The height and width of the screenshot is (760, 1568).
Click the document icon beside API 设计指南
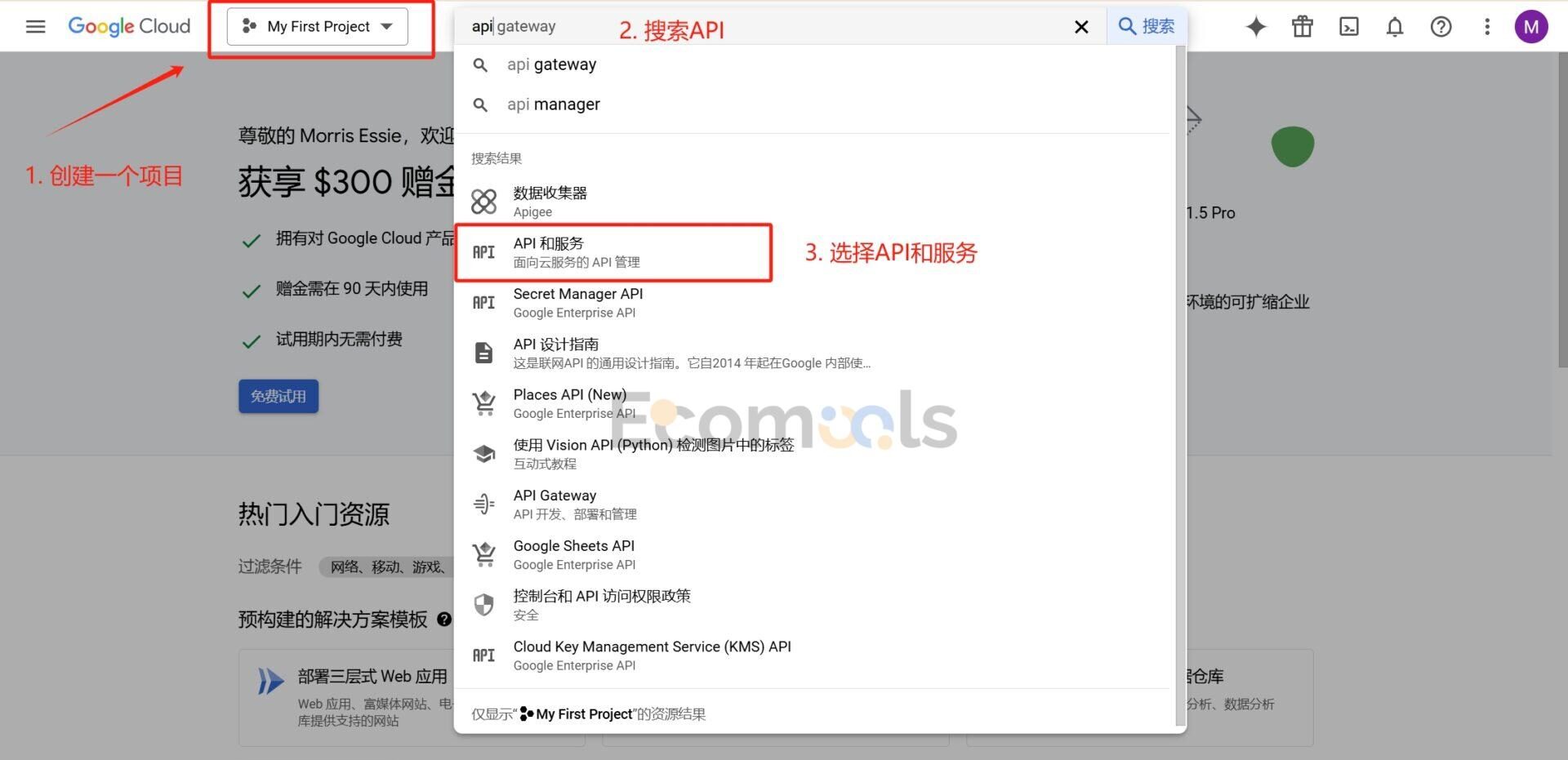click(483, 353)
